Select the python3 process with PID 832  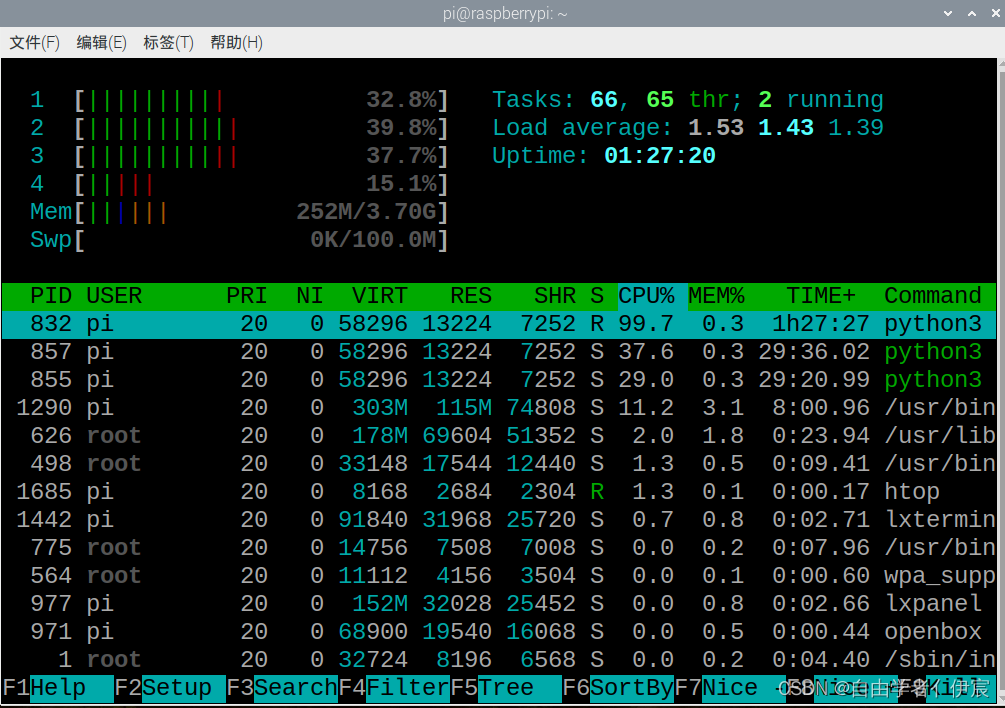point(400,323)
